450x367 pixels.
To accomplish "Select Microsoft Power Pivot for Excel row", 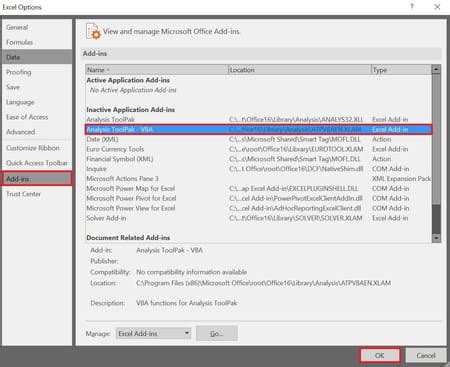I will [258, 198].
